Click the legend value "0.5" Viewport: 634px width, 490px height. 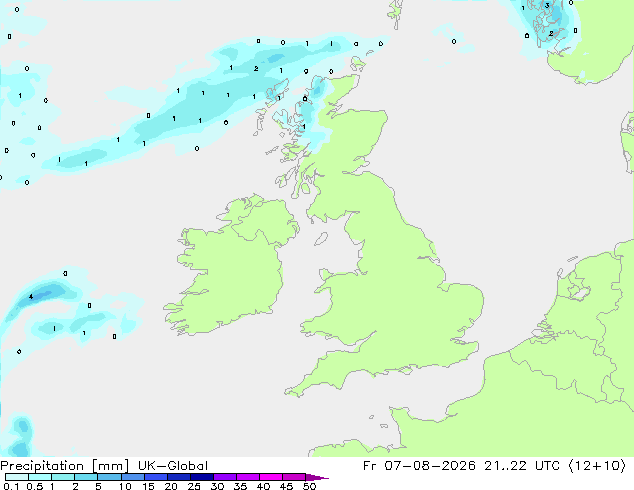click(x=34, y=486)
